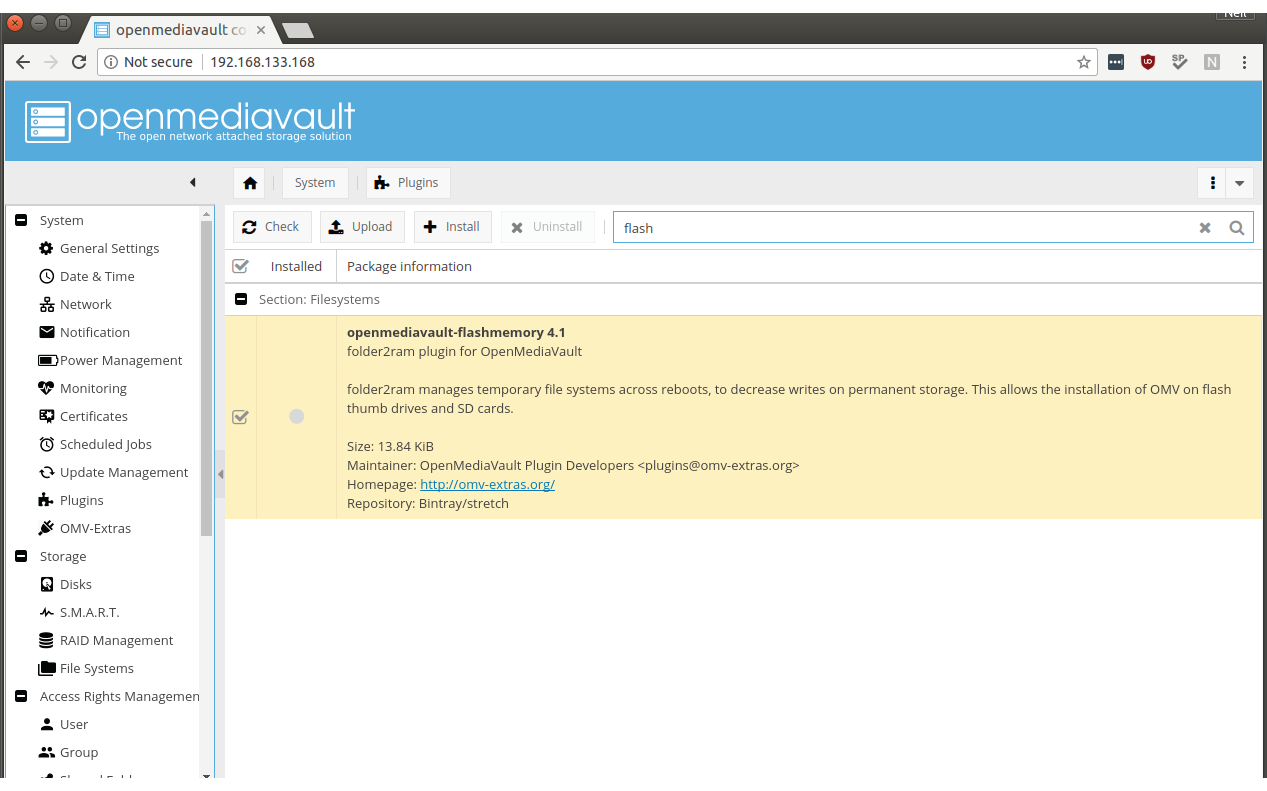
Task: Select the Monitoring heartbeat item
Action: pos(93,388)
